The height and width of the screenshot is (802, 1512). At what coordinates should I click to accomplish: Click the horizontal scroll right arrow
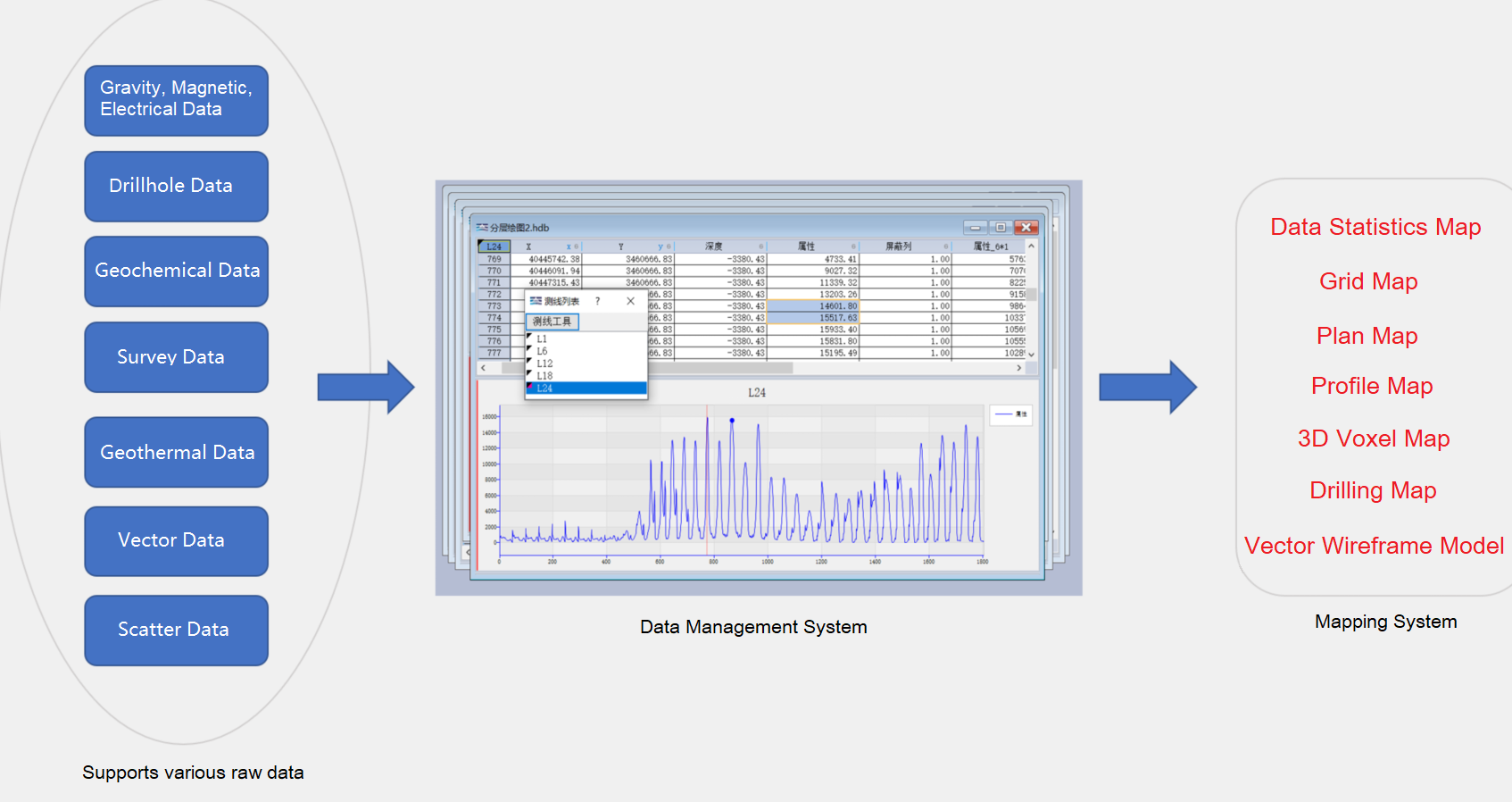pos(1018,367)
